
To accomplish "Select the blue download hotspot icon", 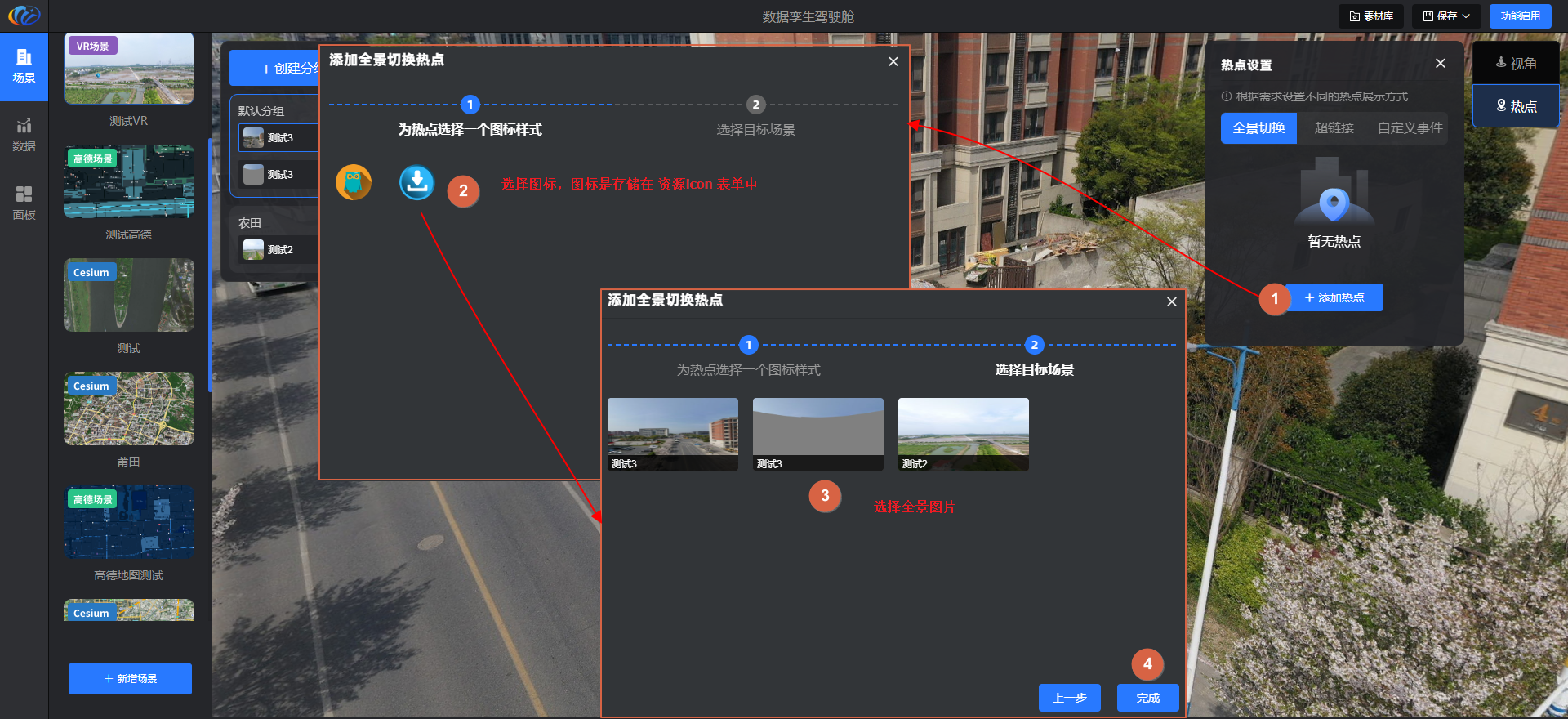I will 416,182.
